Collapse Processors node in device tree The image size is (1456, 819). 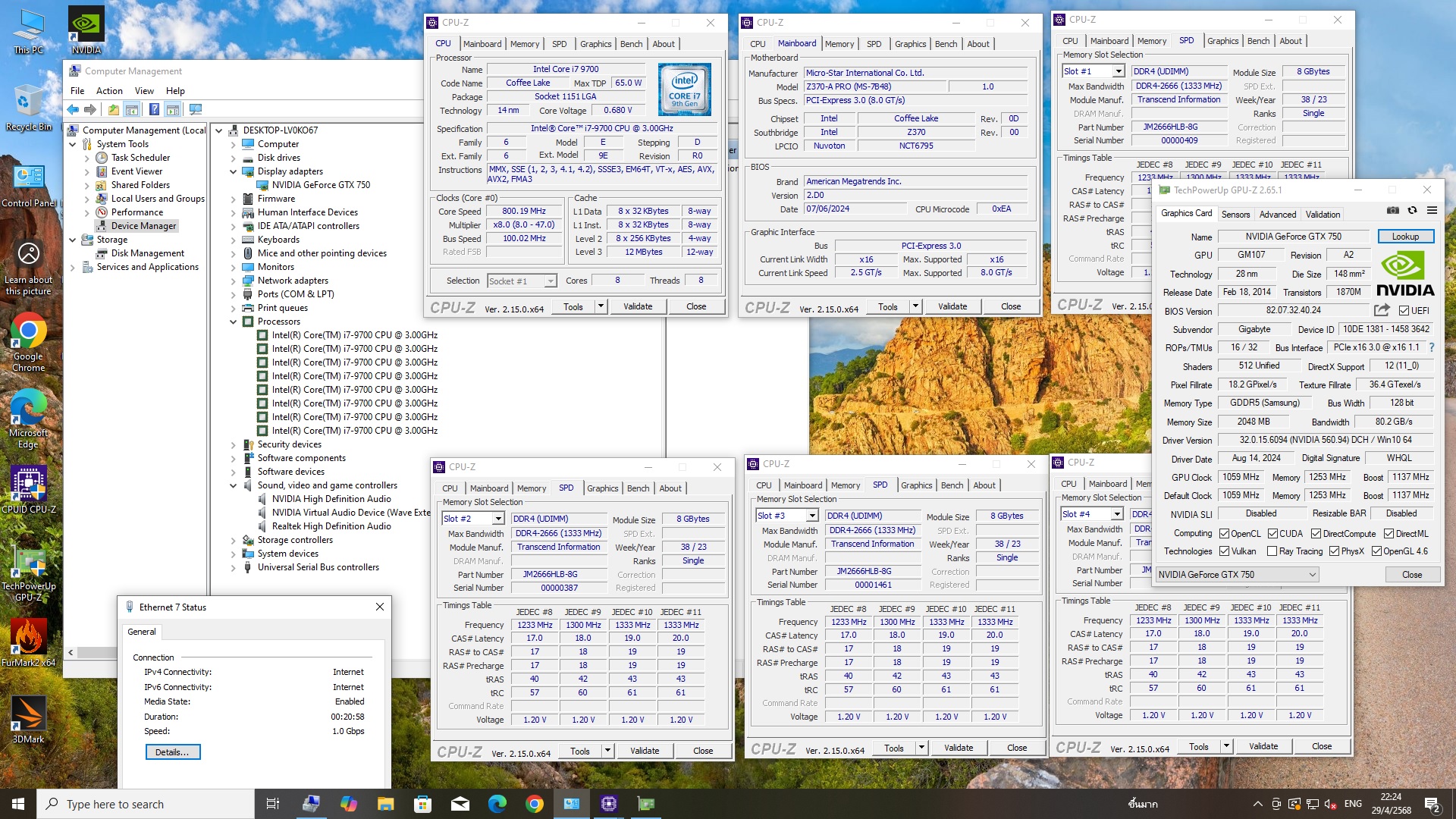tap(234, 322)
